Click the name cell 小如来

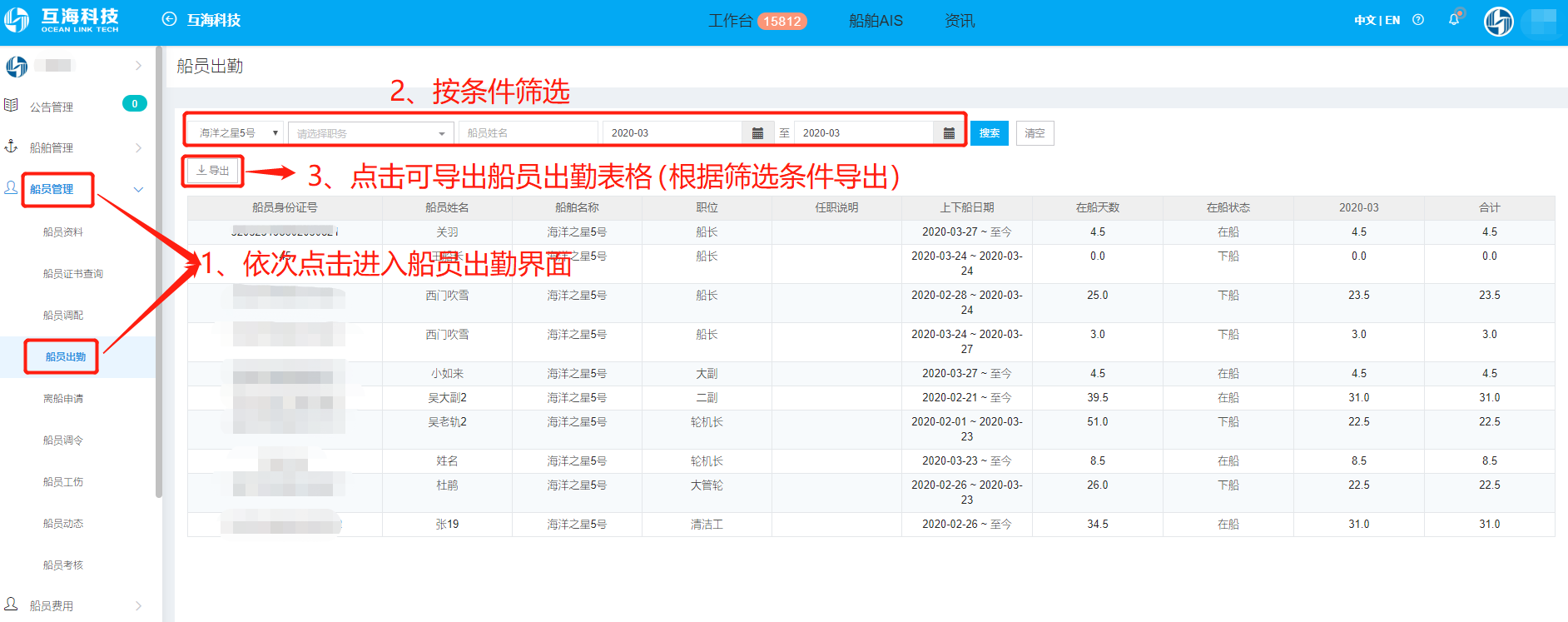[447, 374]
